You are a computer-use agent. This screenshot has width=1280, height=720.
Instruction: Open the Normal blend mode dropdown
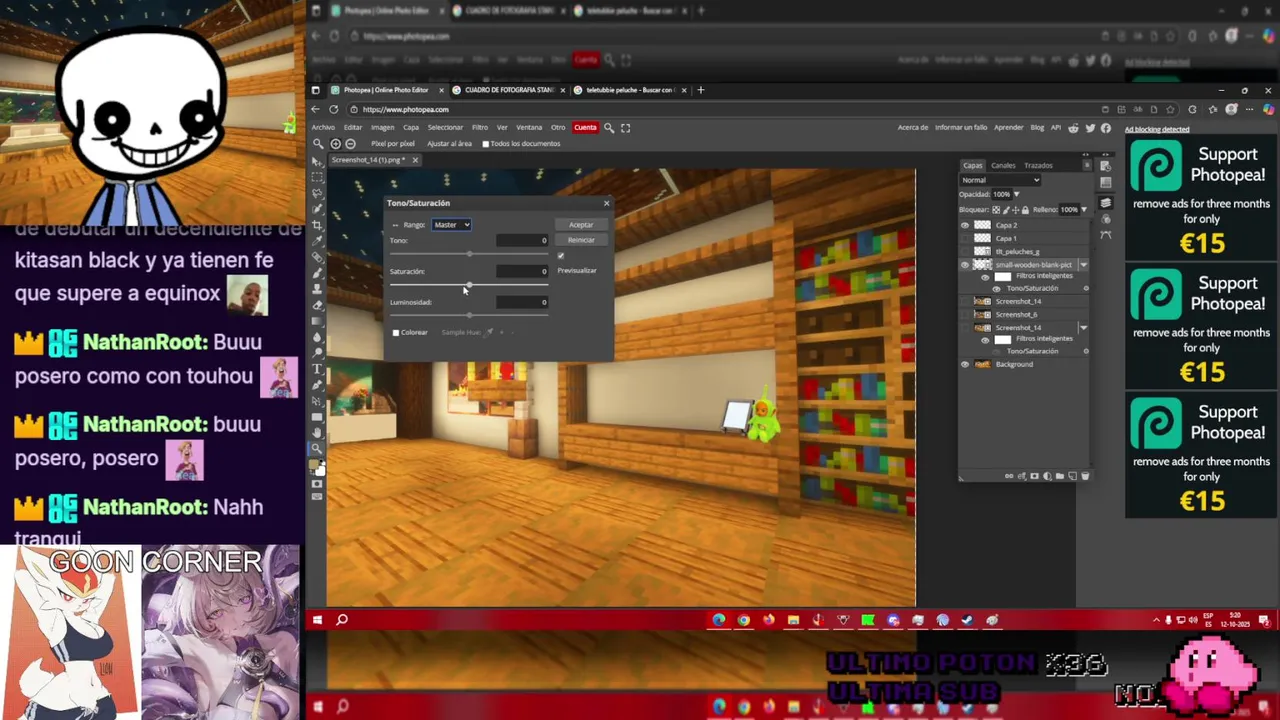(x=1000, y=180)
